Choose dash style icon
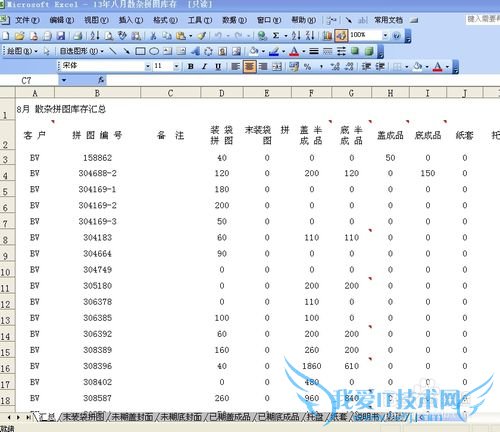 (x=328, y=51)
